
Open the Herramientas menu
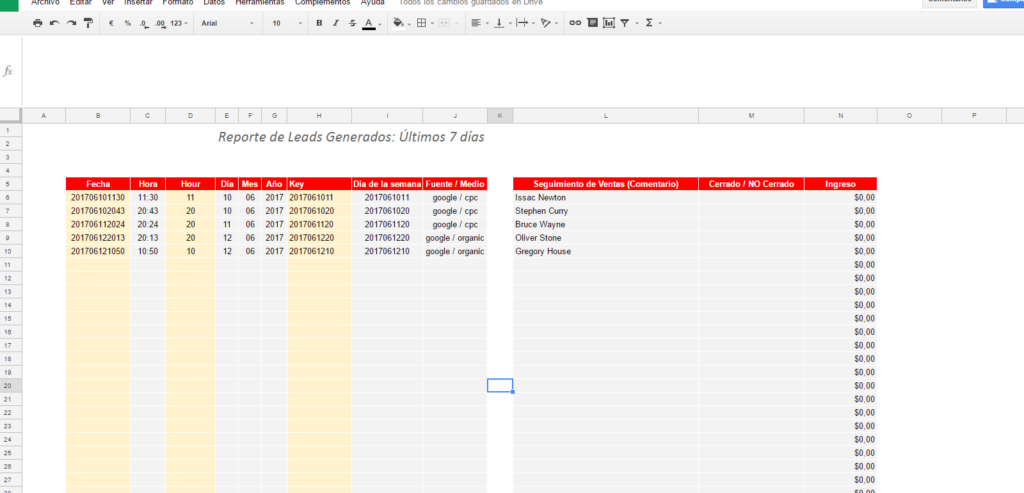[x=260, y=3]
